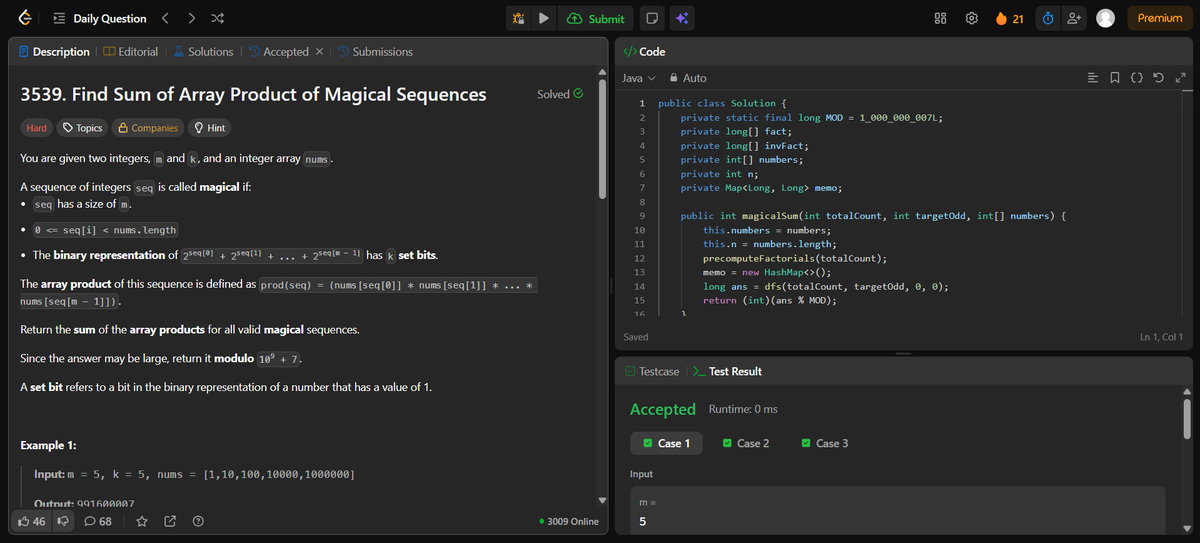Share the problem with external link icon
The image size is (1200, 543).
170,521
